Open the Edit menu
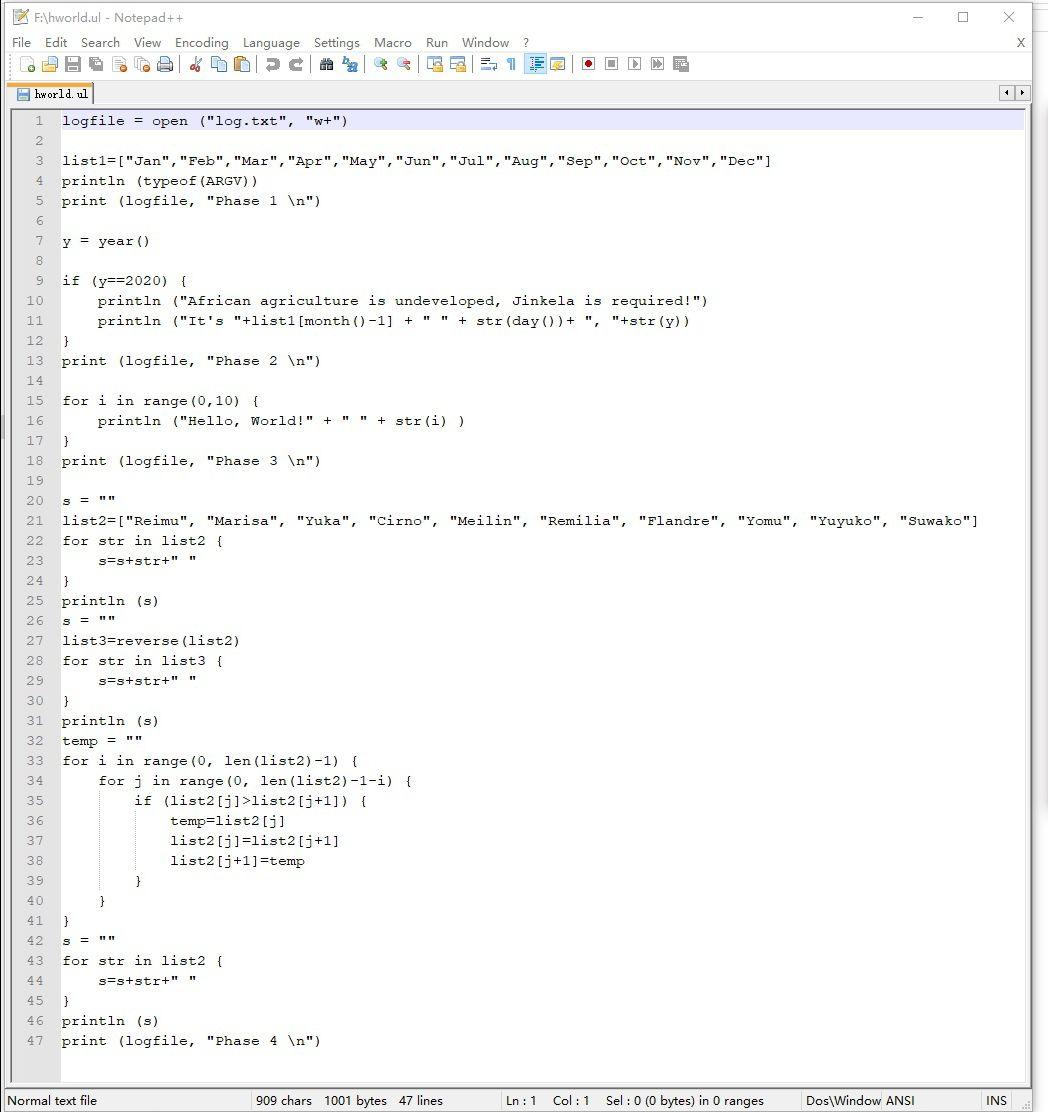Viewport: 1048px width, 1112px height. point(56,43)
